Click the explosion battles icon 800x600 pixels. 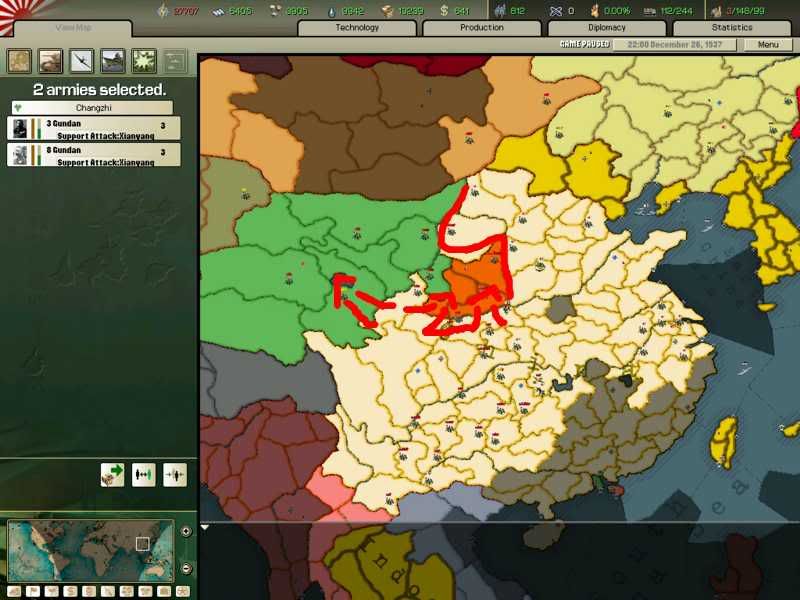pyautogui.click(x=144, y=61)
